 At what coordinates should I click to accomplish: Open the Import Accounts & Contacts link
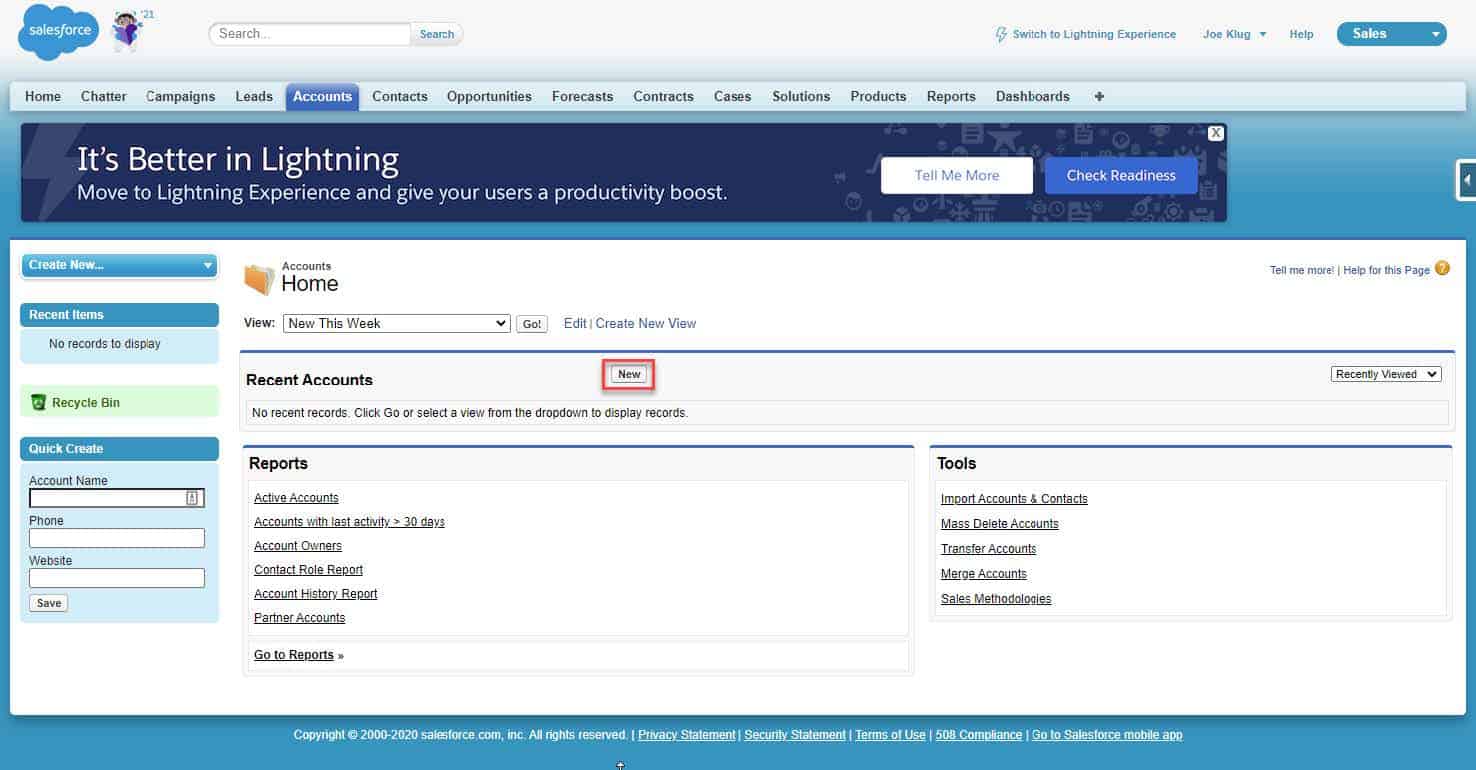pyautogui.click(x=1013, y=498)
